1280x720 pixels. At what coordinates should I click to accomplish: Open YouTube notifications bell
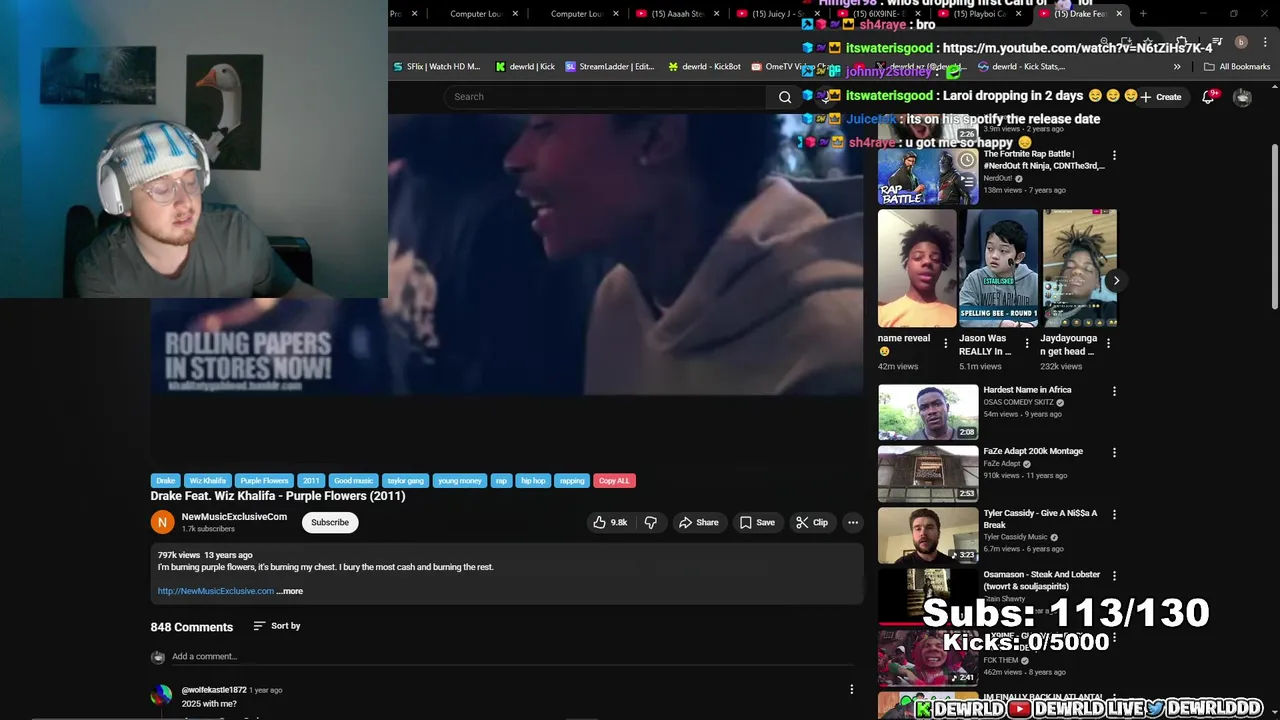(x=1208, y=97)
